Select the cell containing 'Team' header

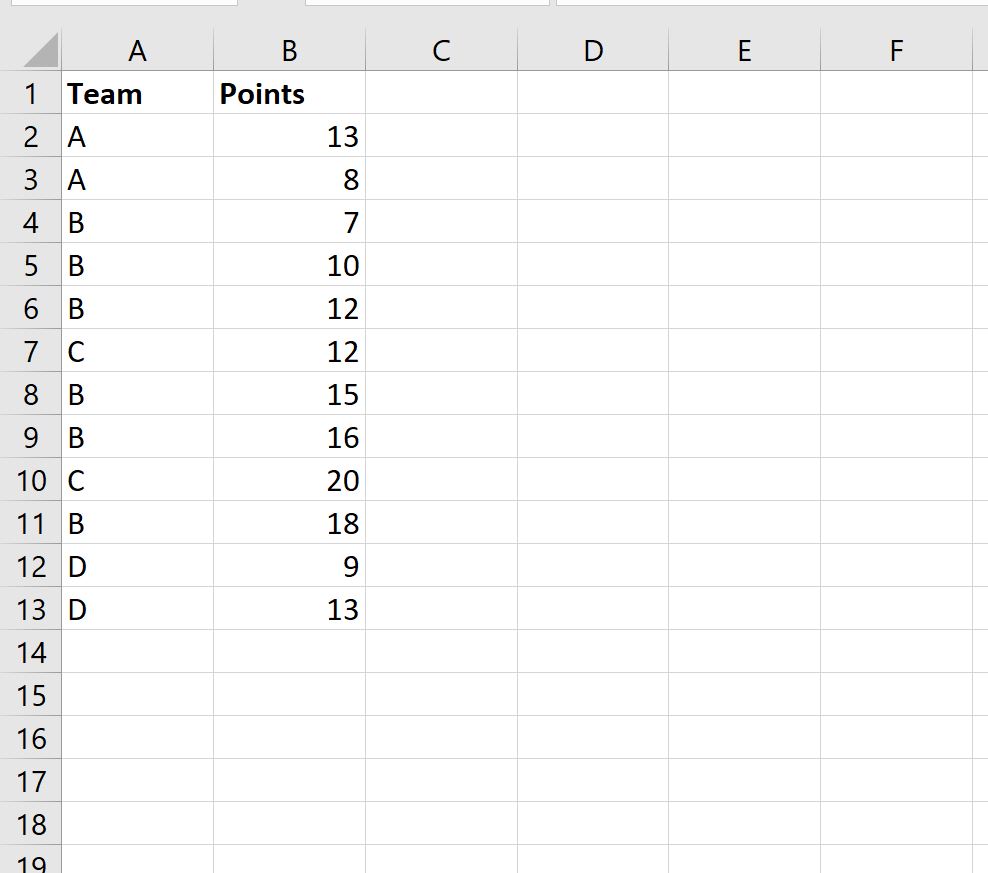coord(137,93)
